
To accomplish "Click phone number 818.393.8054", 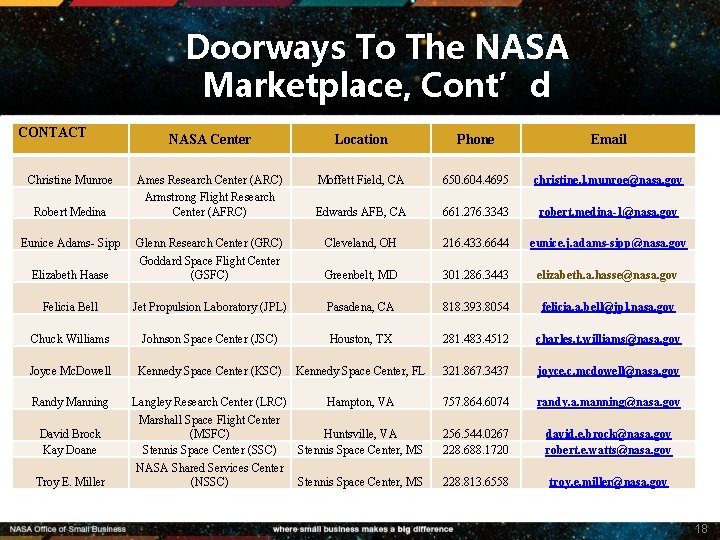I will tap(475, 307).
